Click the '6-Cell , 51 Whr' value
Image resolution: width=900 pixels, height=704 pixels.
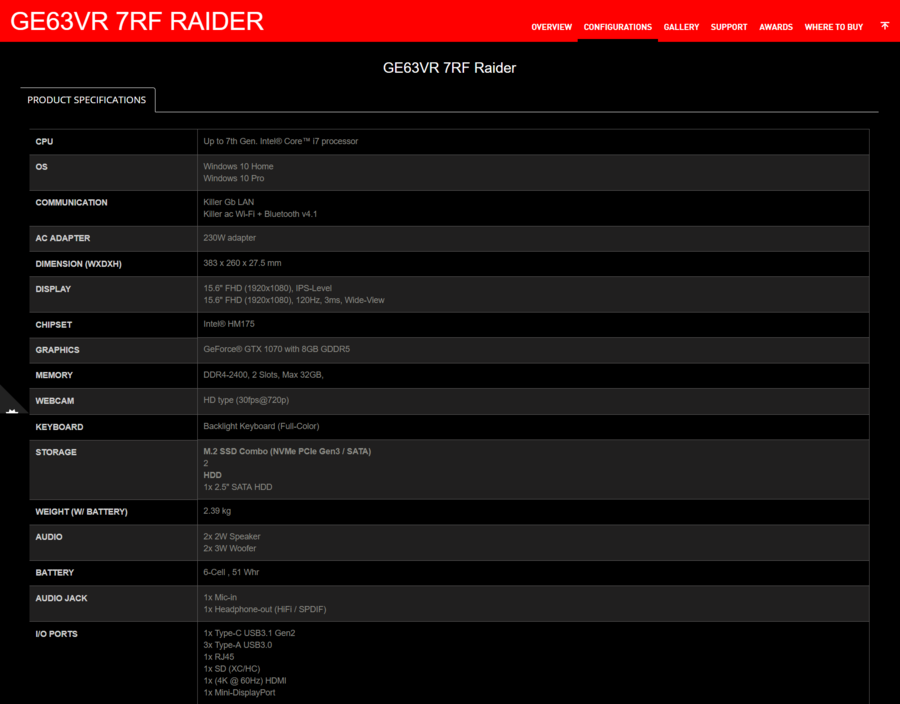pos(231,572)
